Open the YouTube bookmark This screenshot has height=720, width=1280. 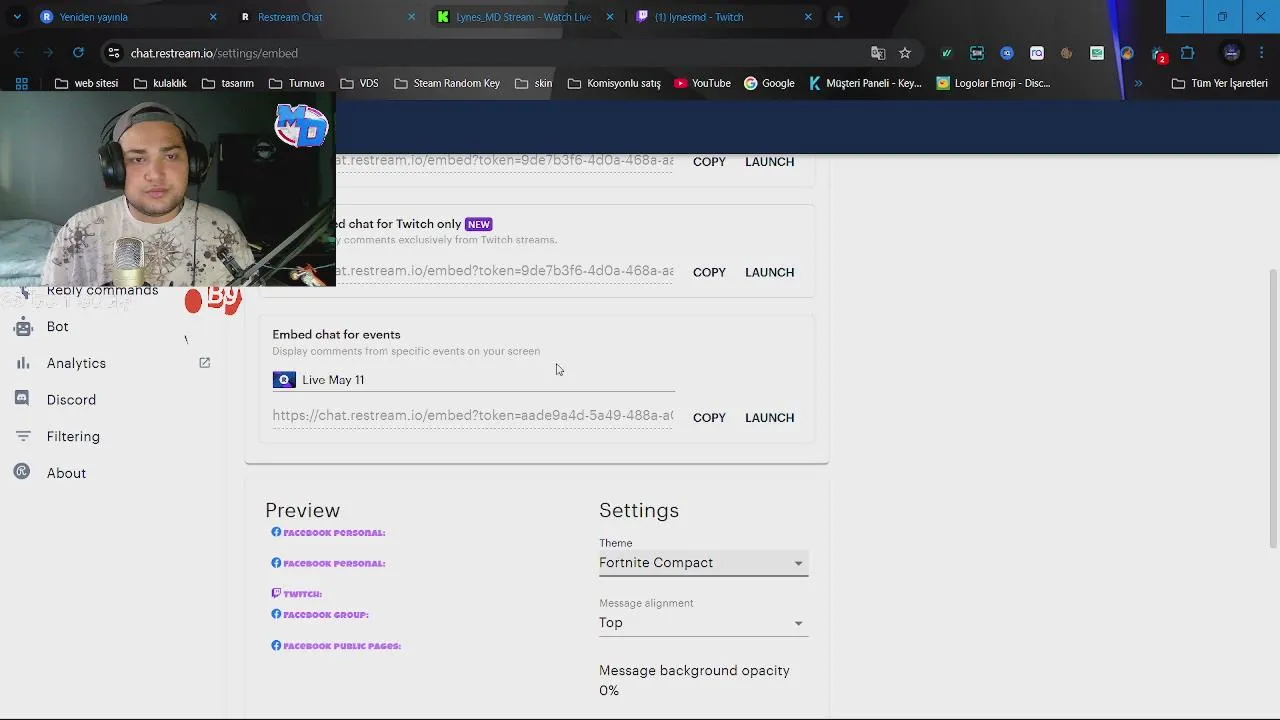pyautogui.click(x=702, y=83)
